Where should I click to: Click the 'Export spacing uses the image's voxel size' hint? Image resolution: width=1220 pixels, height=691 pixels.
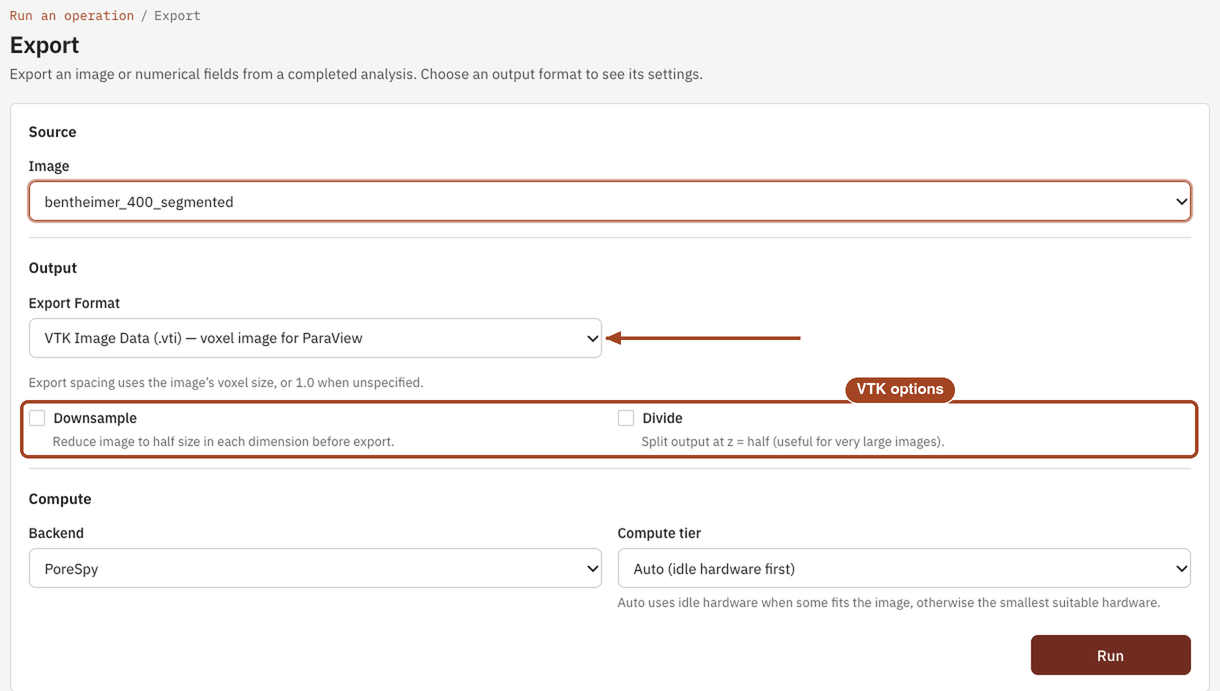tap(226, 382)
